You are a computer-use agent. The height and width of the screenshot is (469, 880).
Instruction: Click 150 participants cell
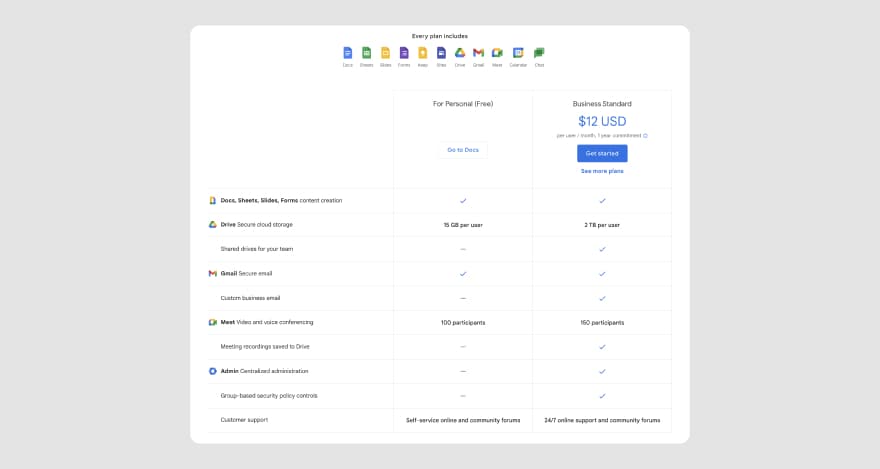(602, 323)
